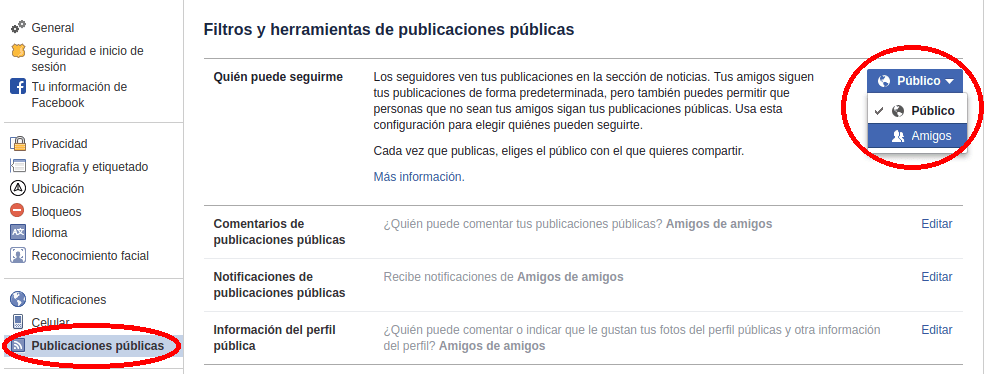Click the Biografía y etiquetado icon
This screenshot has height=374, width=991.
[18, 167]
